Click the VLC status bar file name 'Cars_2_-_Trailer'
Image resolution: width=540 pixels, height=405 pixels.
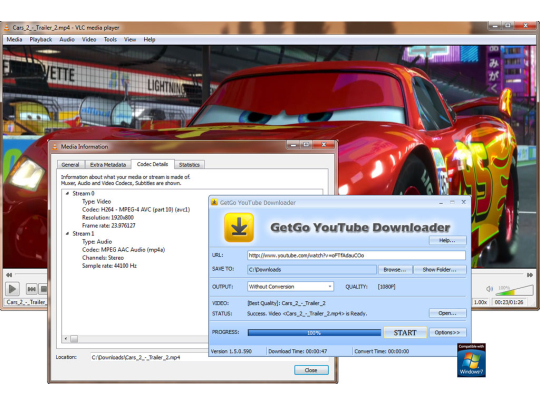click(x=26, y=302)
